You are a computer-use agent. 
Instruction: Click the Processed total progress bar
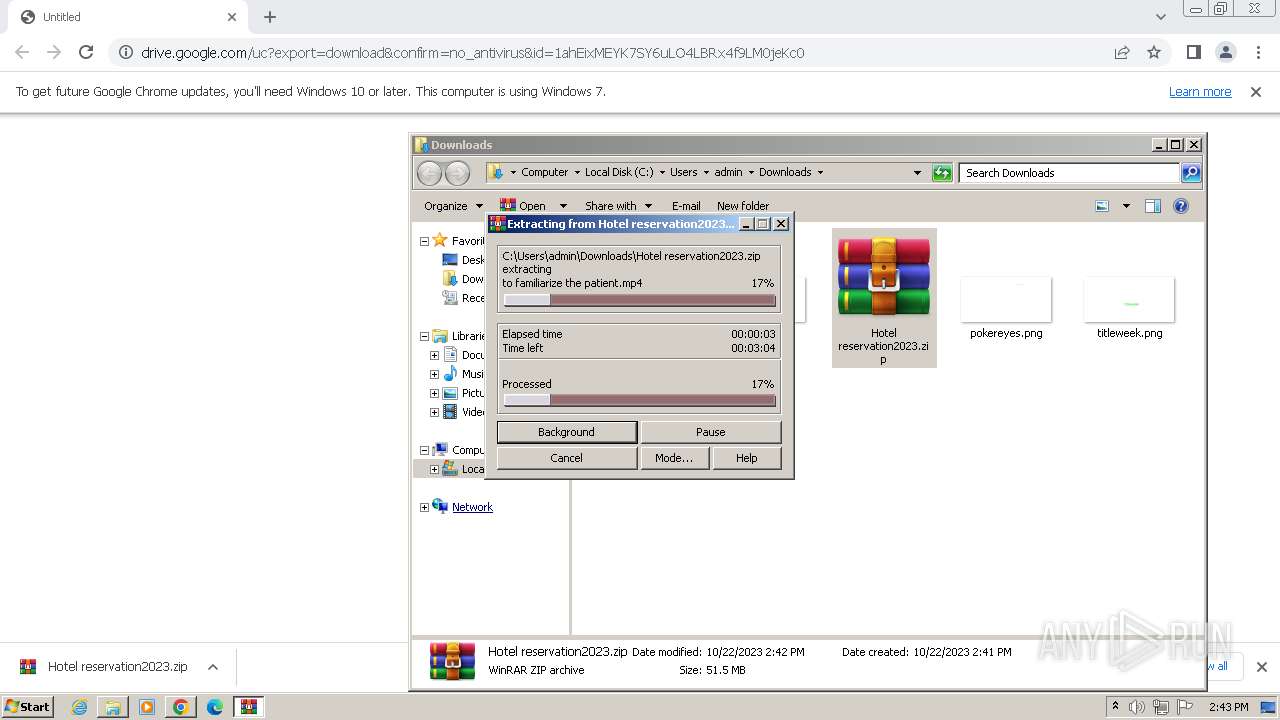click(639, 400)
